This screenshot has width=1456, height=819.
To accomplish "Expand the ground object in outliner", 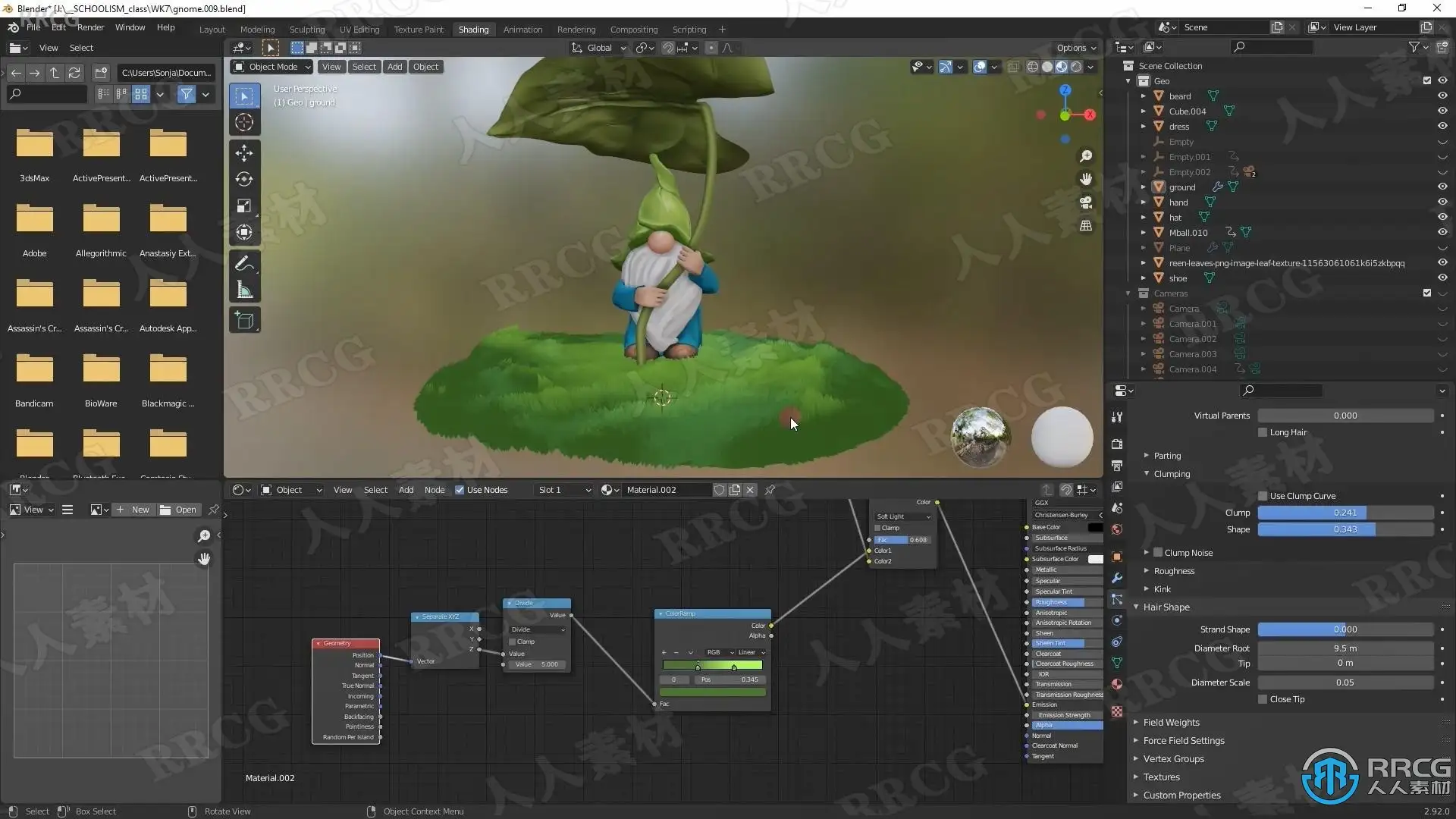I will pos(1144,187).
